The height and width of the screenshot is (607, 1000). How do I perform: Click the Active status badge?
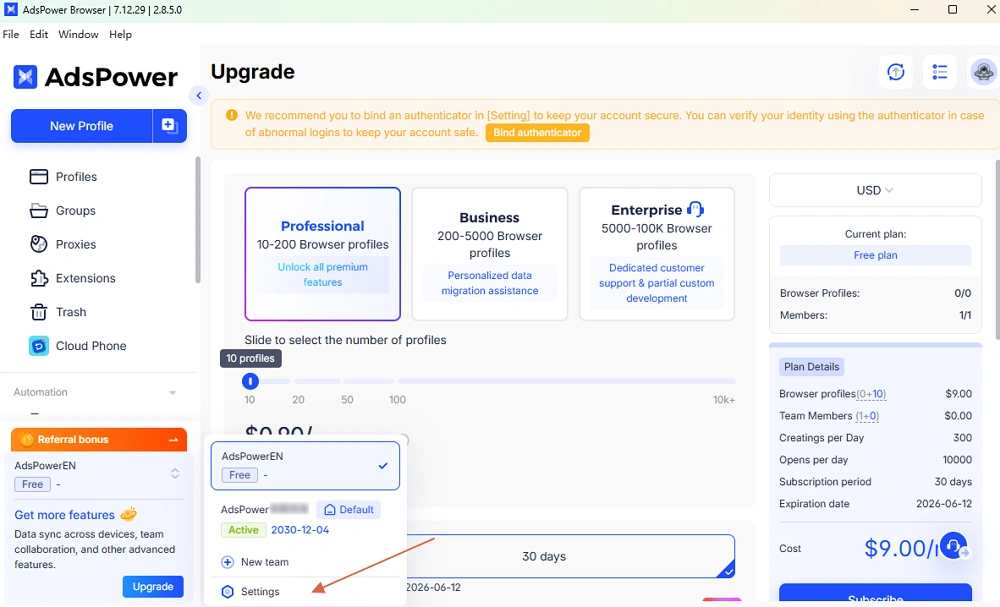(243, 530)
